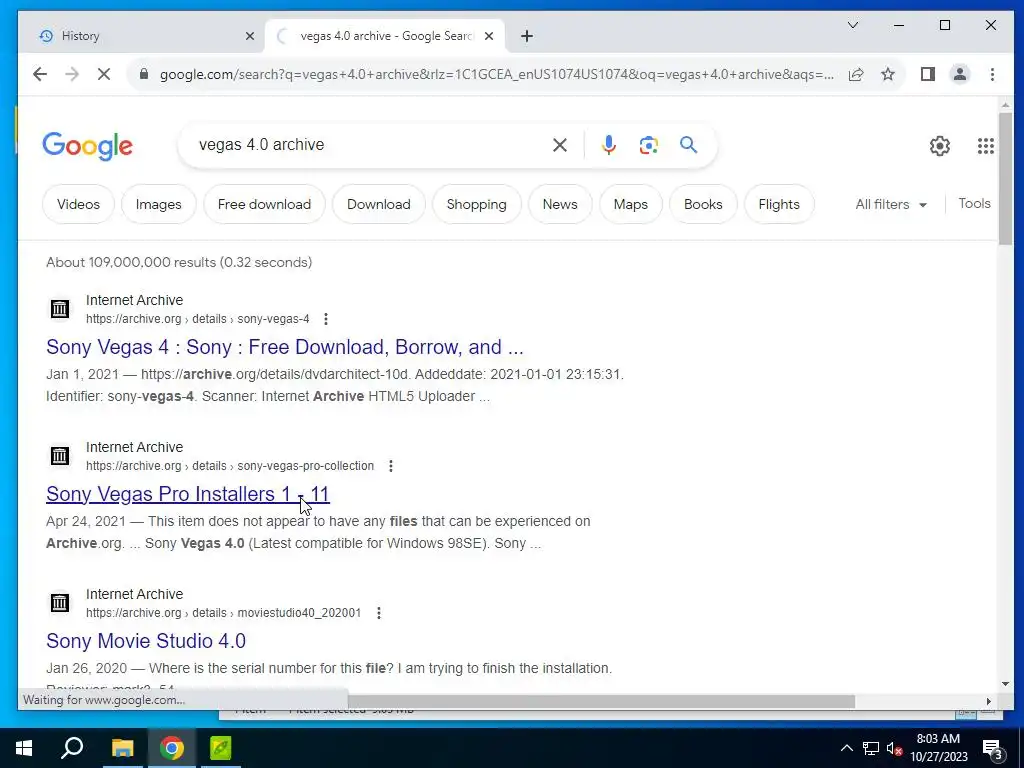Click the archive.org sony-vegas-4 URL breadcrumb

[198, 319]
